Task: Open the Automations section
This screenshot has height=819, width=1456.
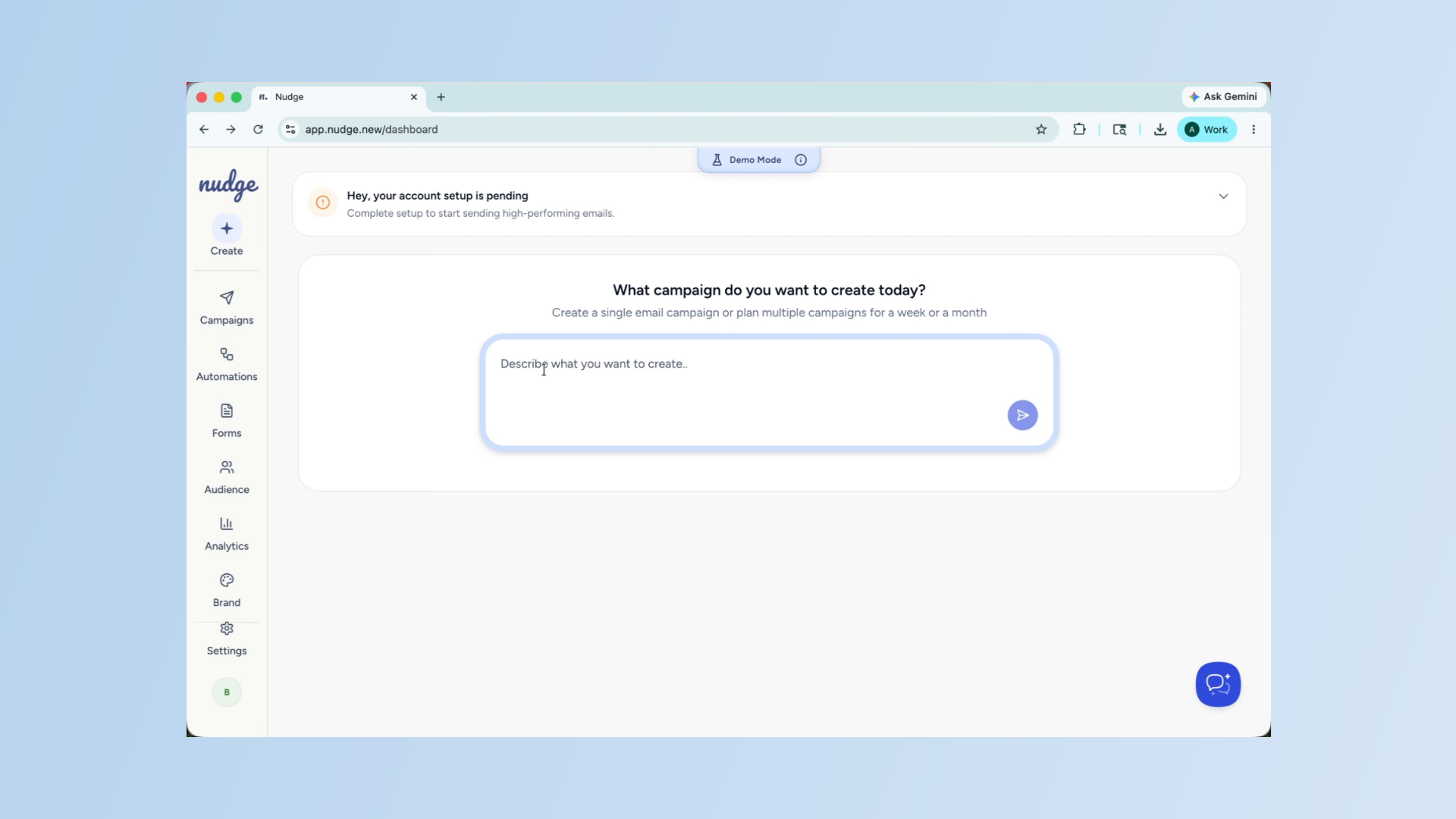Action: click(227, 364)
